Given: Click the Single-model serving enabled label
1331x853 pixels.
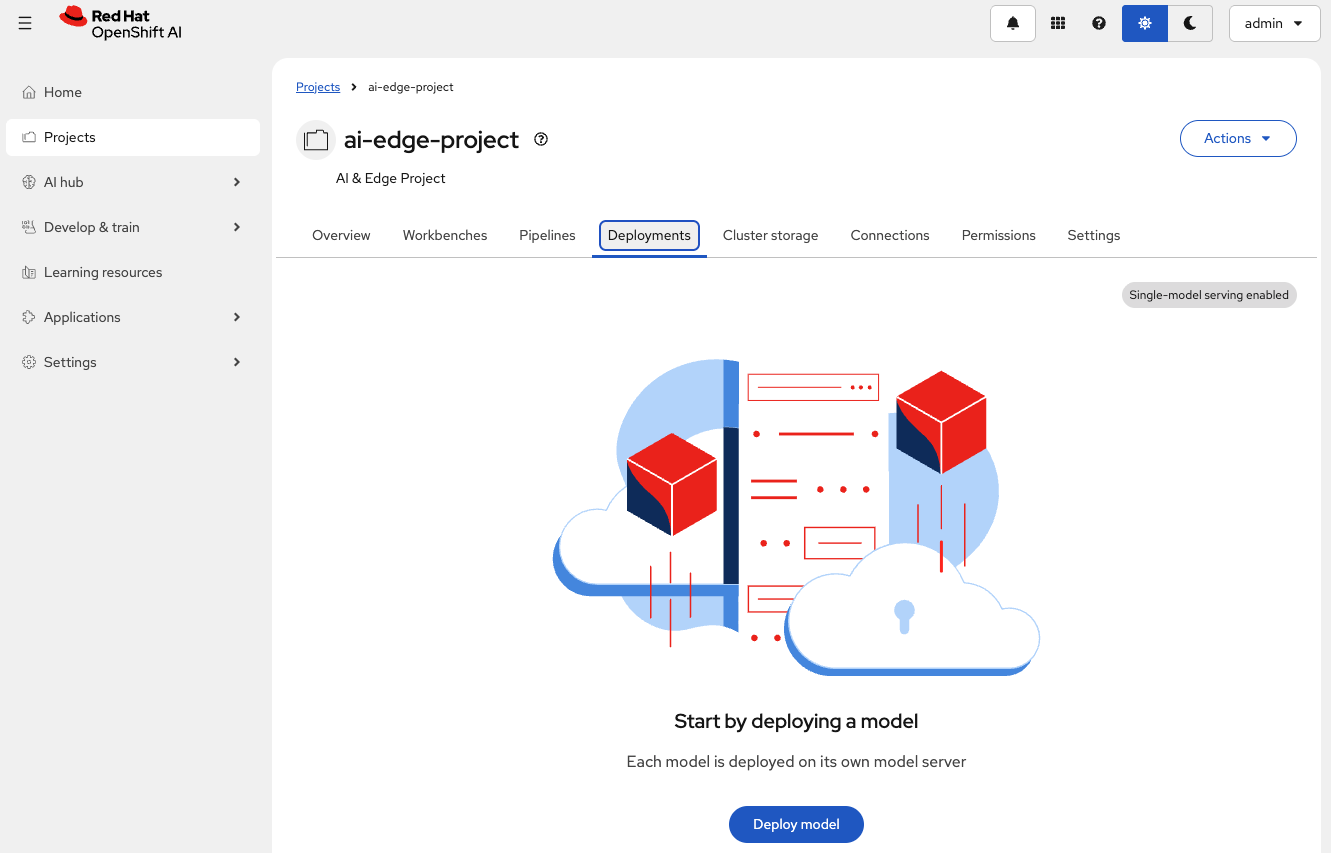Looking at the screenshot, I should [x=1208, y=295].
